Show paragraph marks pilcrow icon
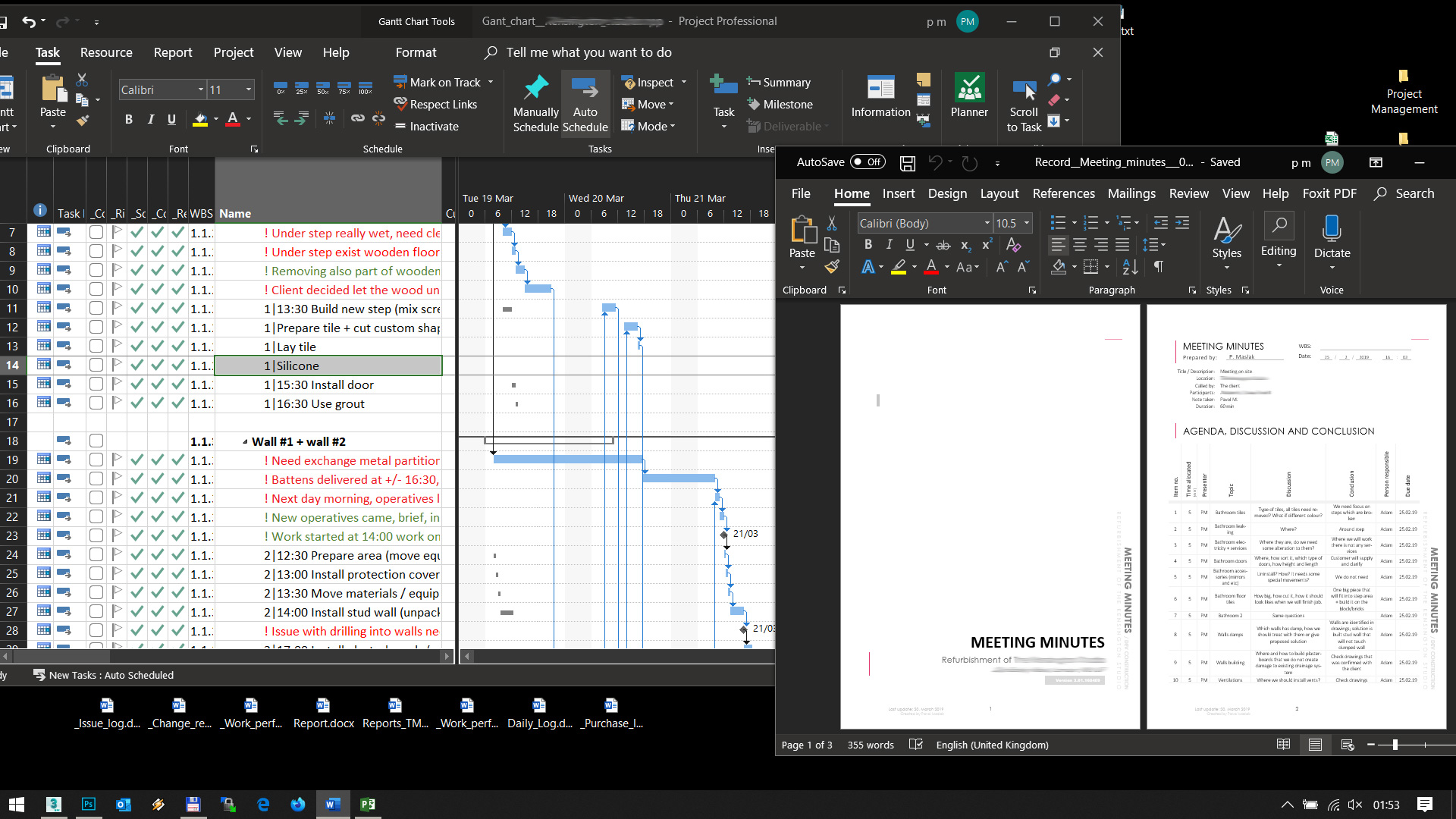The image size is (1456, 819). tap(1158, 267)
